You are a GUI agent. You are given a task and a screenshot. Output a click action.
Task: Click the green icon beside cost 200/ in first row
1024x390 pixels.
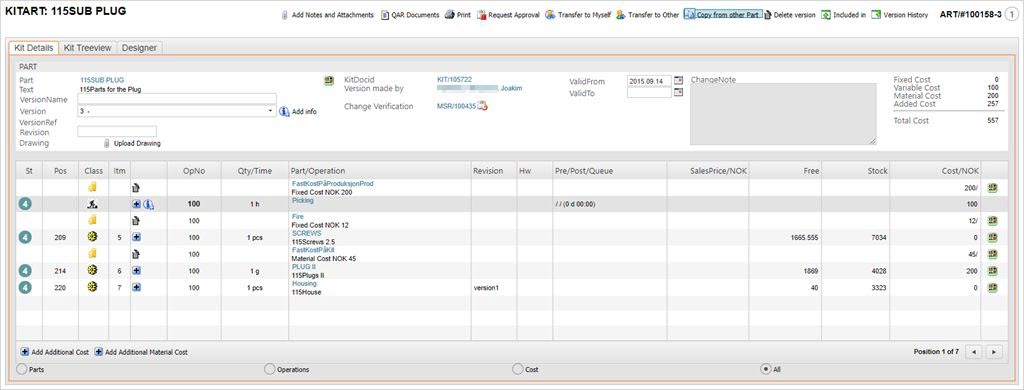point(993,188)
